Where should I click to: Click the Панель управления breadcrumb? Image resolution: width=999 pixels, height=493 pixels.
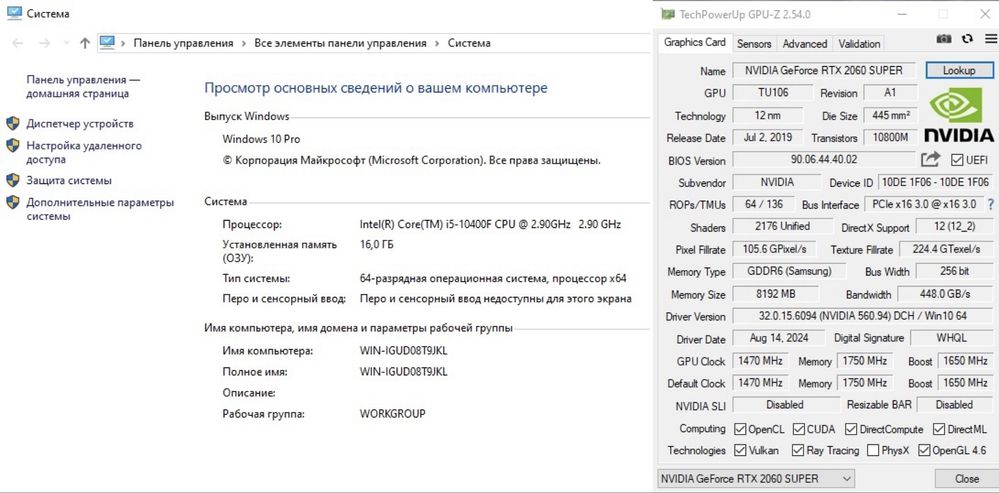point(183,43)
